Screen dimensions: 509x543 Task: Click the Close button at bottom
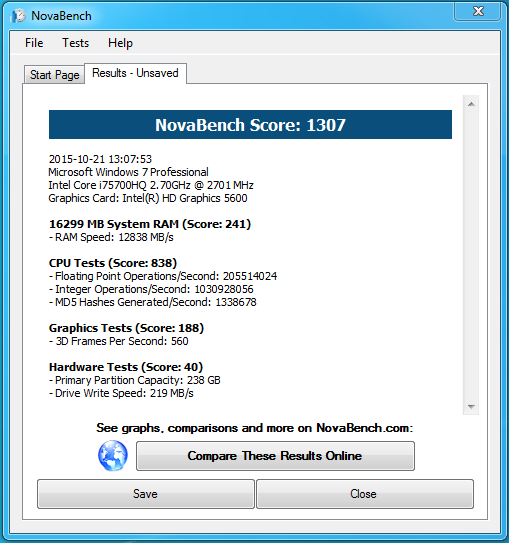point(365,494)
